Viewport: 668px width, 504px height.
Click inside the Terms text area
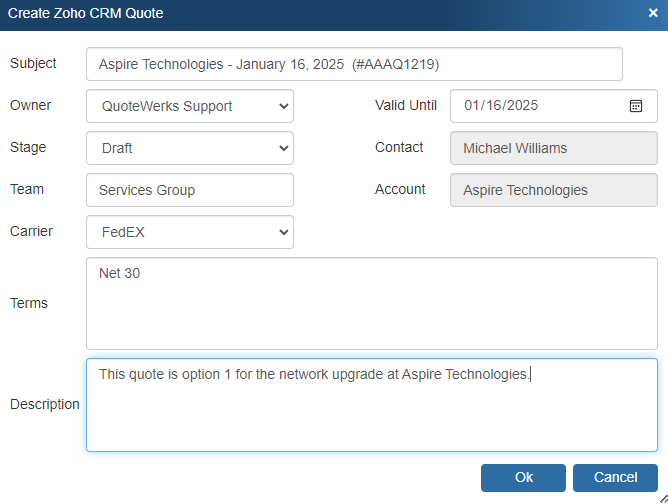coord(371,304)
